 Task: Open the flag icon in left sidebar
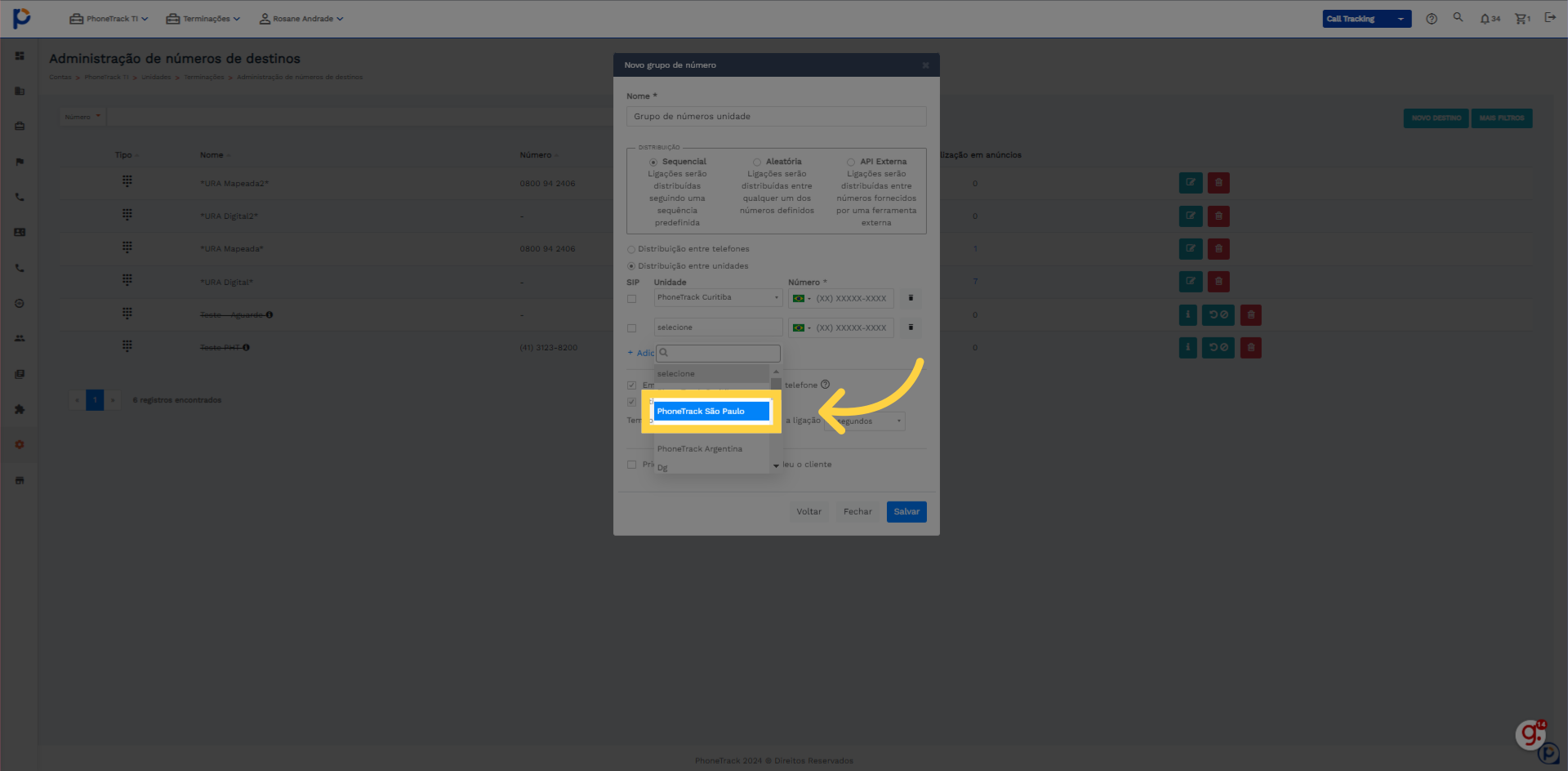click(20, 162)
